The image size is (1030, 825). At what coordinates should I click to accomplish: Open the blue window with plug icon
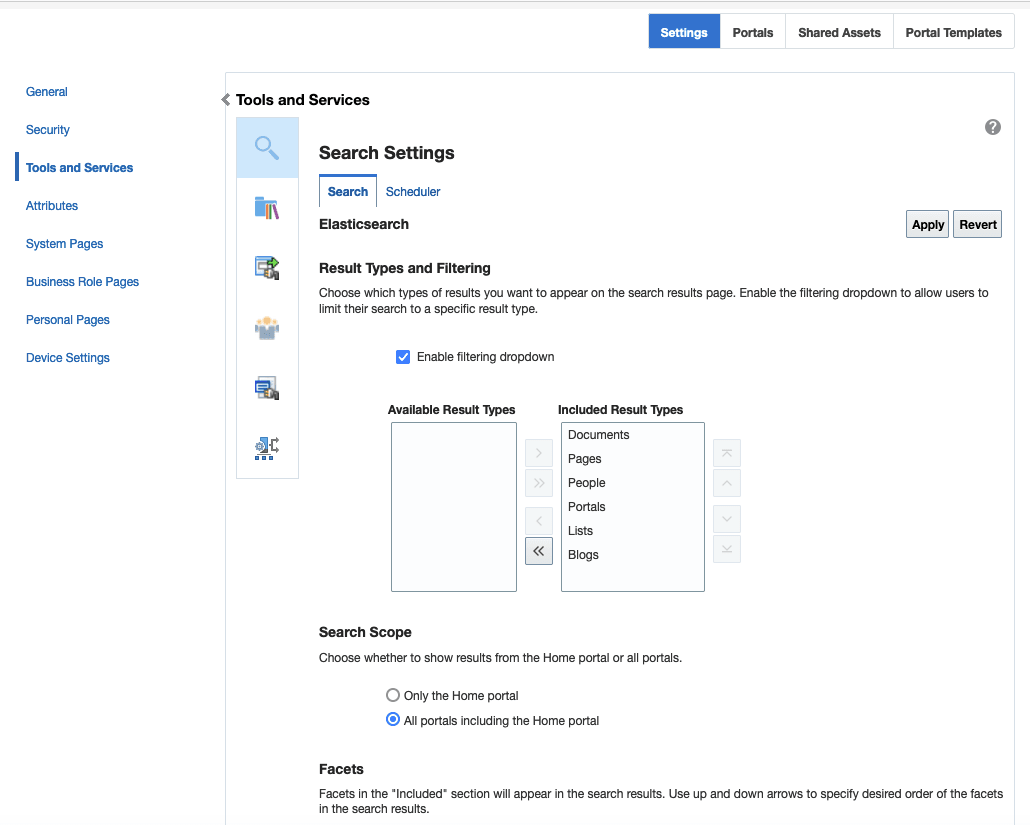(x=267, y=388)
